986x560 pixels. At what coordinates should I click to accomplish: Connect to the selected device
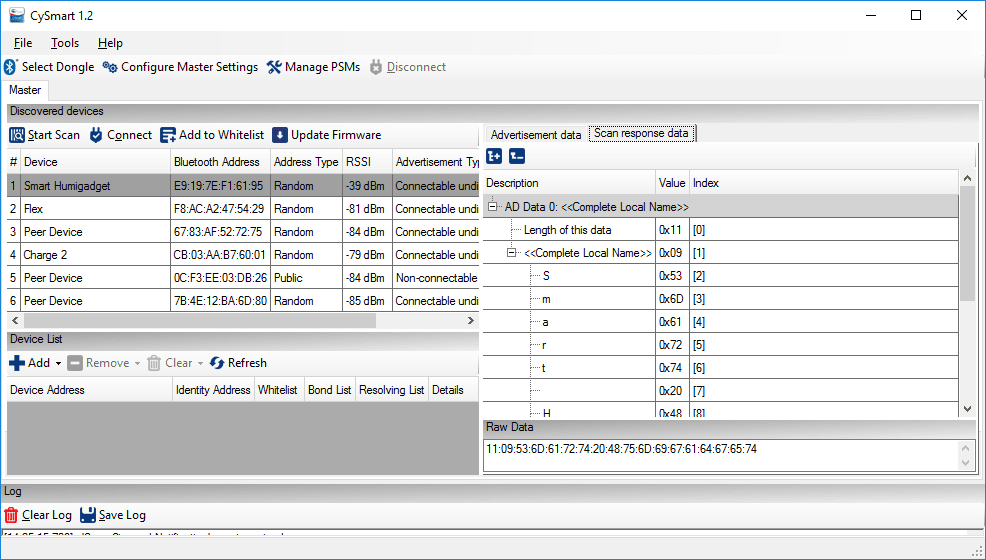point(120,135)
